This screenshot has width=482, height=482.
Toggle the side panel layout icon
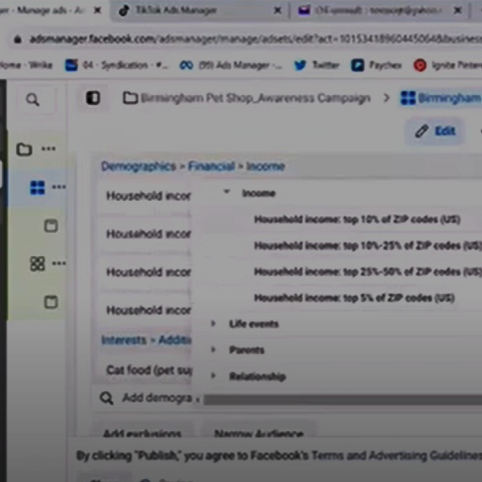click(x=93, y=98)
